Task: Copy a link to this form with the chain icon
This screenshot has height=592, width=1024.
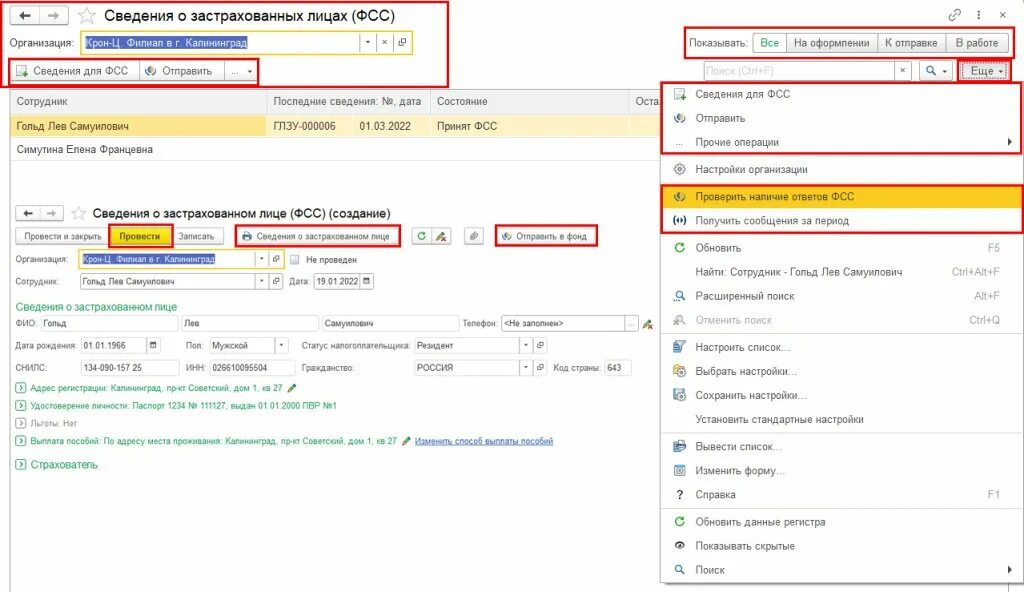Action: [954, 15]
